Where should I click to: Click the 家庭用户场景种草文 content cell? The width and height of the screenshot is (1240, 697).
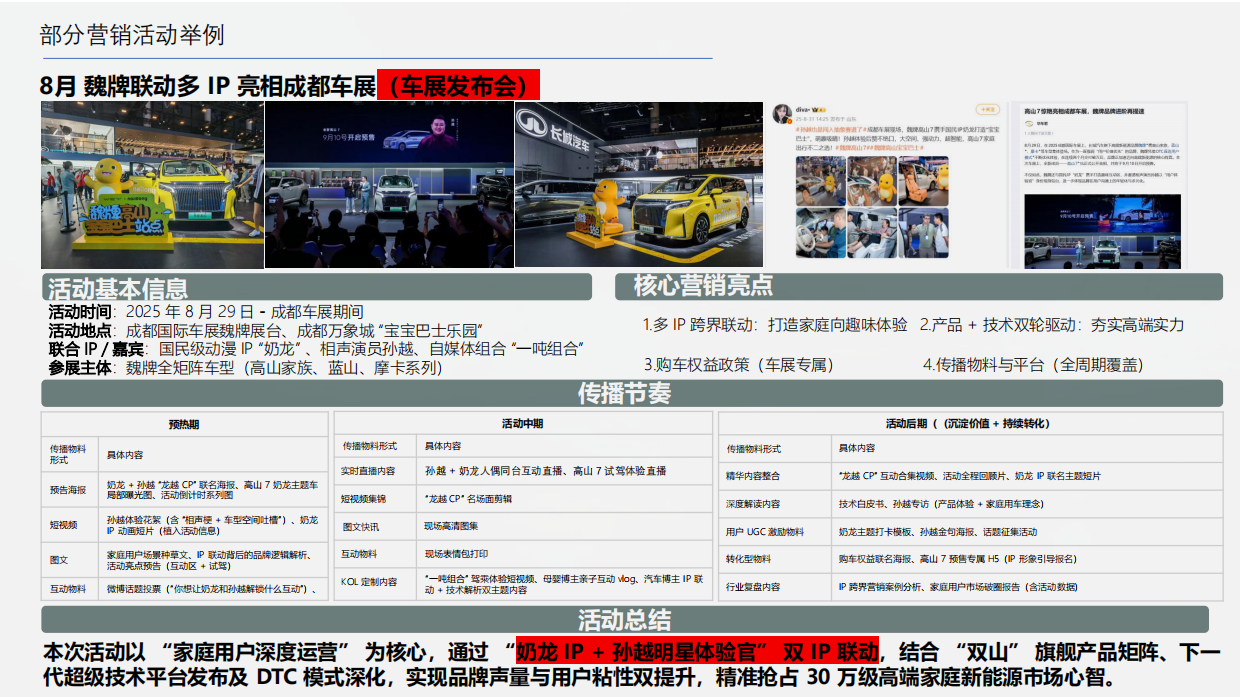tap(214, 560)
